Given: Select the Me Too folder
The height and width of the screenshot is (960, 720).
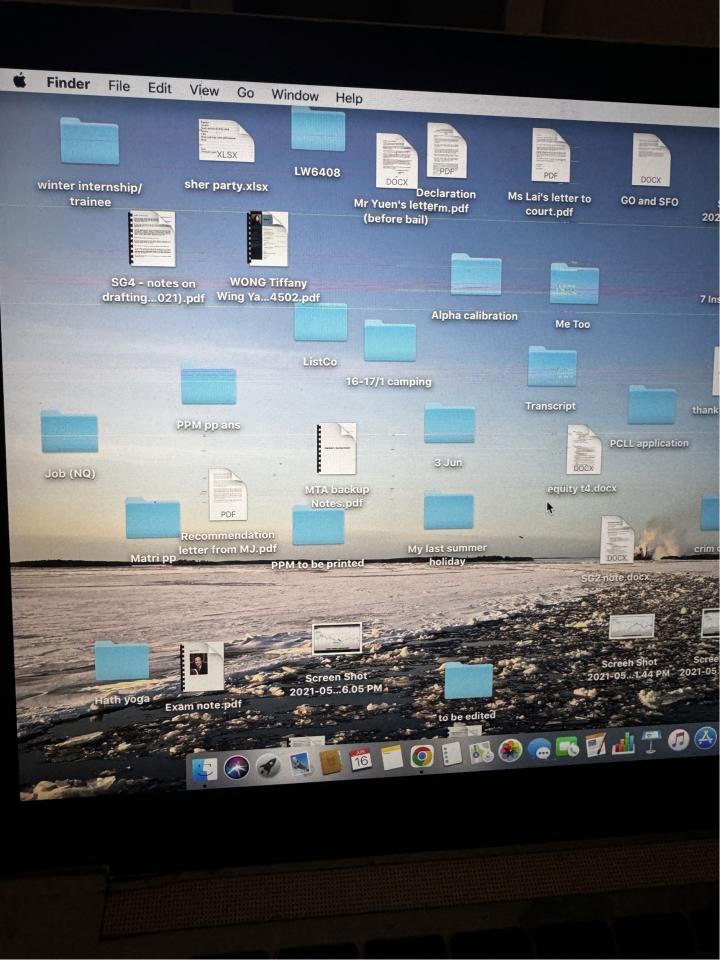Looking at the screenshot, I should 574,283.
